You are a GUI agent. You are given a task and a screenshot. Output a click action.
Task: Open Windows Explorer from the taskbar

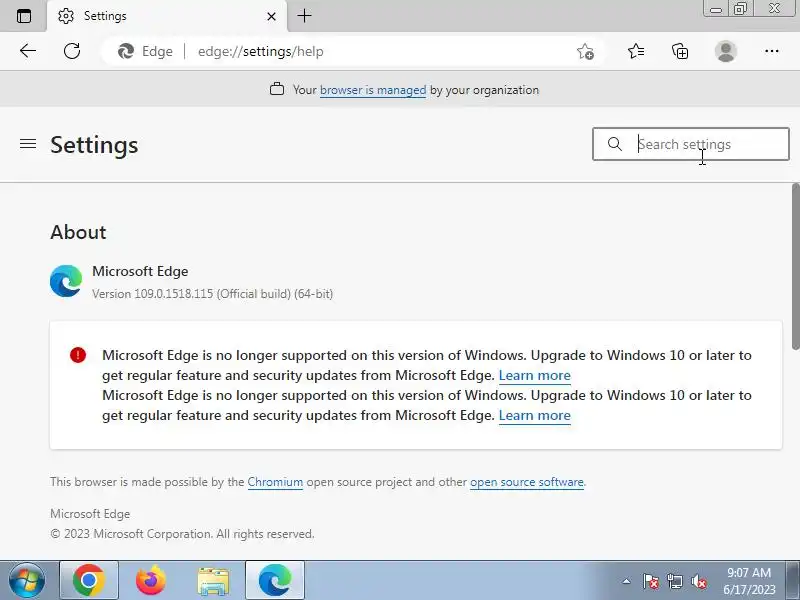tap(213, 581)
